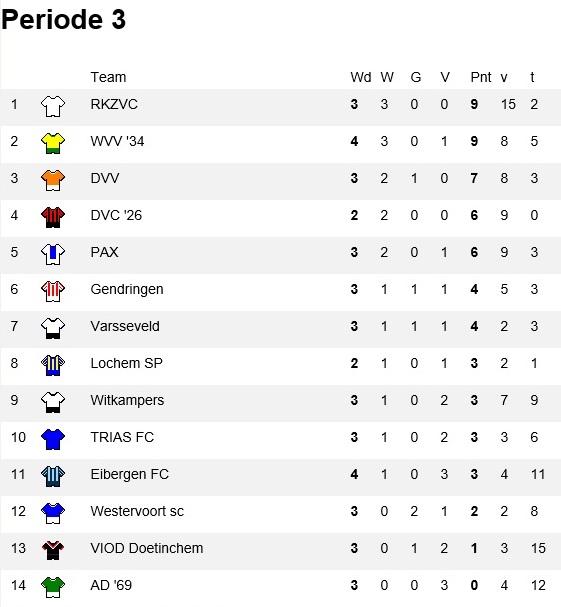Click the Team column header

[x=108, y=77]
